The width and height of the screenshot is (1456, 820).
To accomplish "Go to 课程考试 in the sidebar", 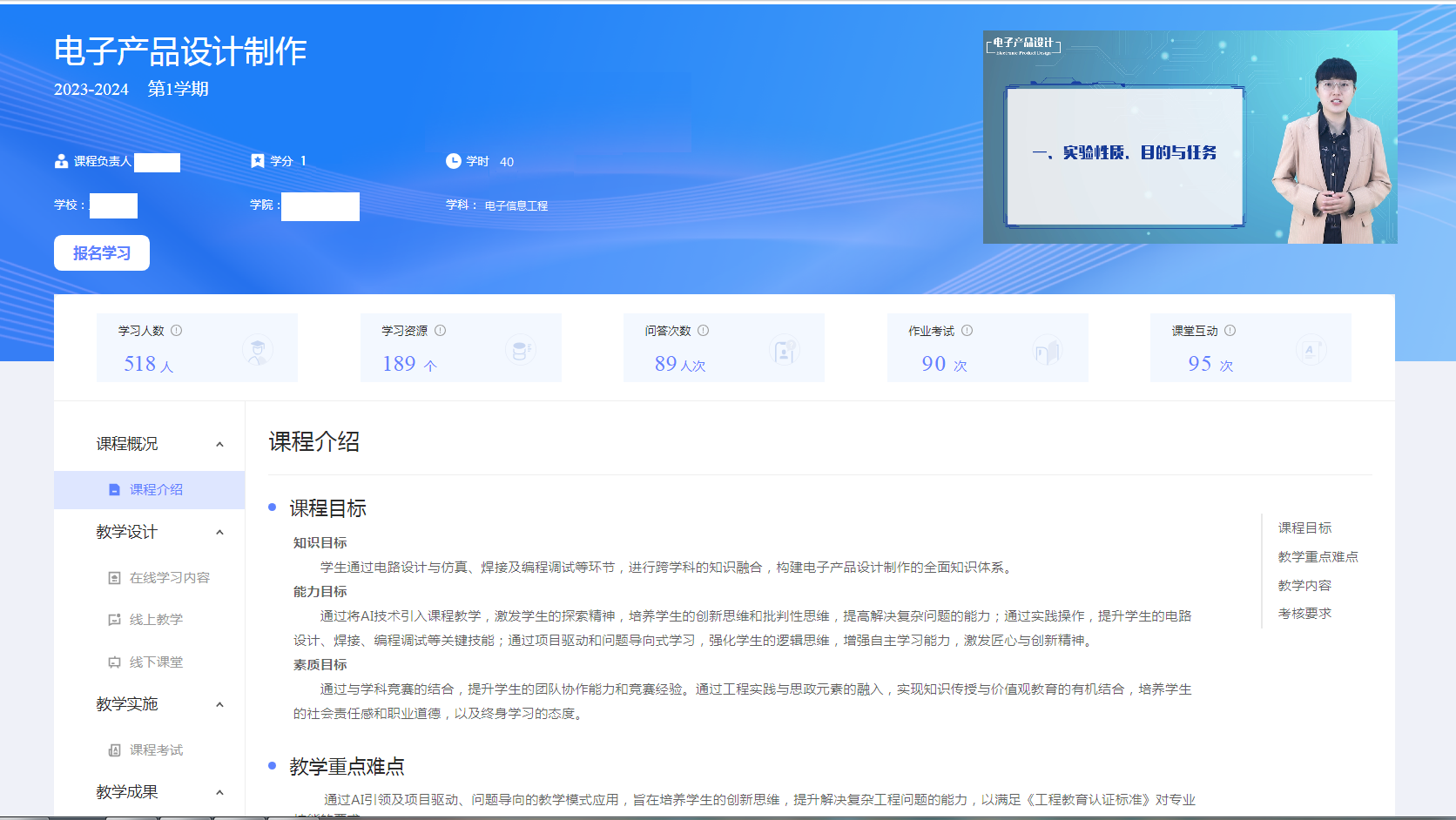I will point(156,750).
